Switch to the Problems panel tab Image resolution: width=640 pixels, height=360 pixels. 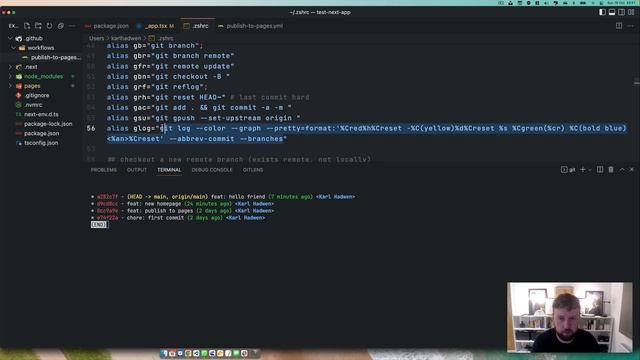pyautogui.click(x=104, y=170)
